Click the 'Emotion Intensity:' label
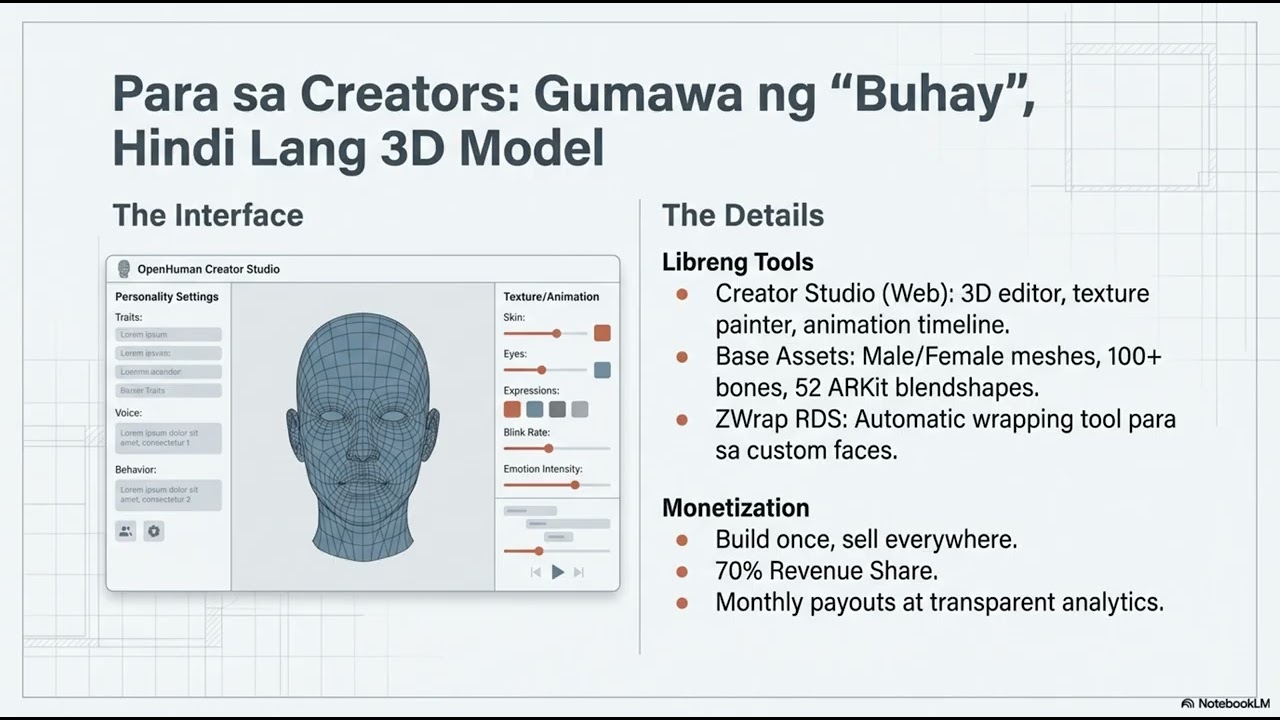 (x=543, y=469)
